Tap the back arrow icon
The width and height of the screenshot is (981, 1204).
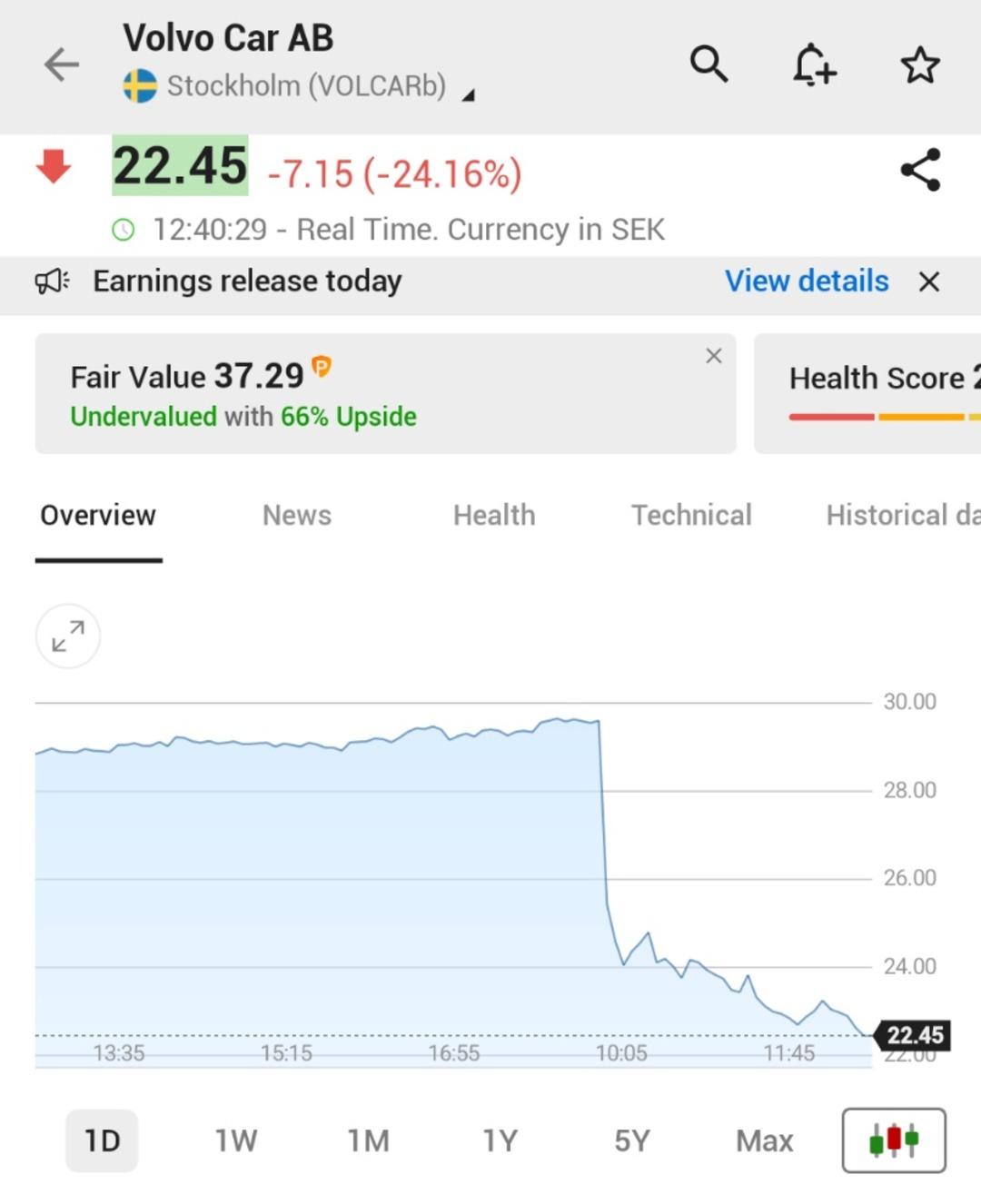[x=62, y=64]
